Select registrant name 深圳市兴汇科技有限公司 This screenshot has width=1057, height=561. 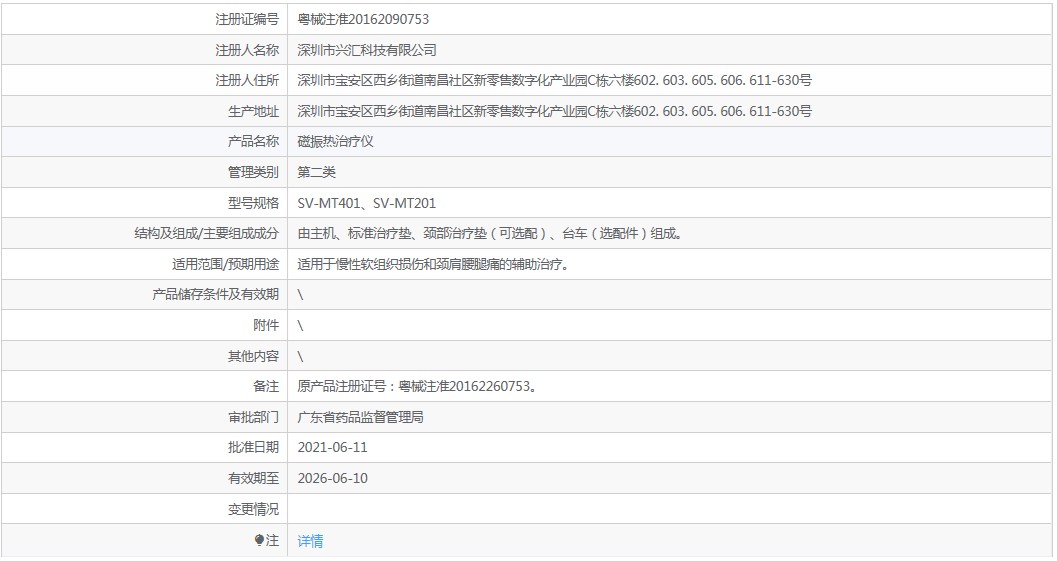367,50
